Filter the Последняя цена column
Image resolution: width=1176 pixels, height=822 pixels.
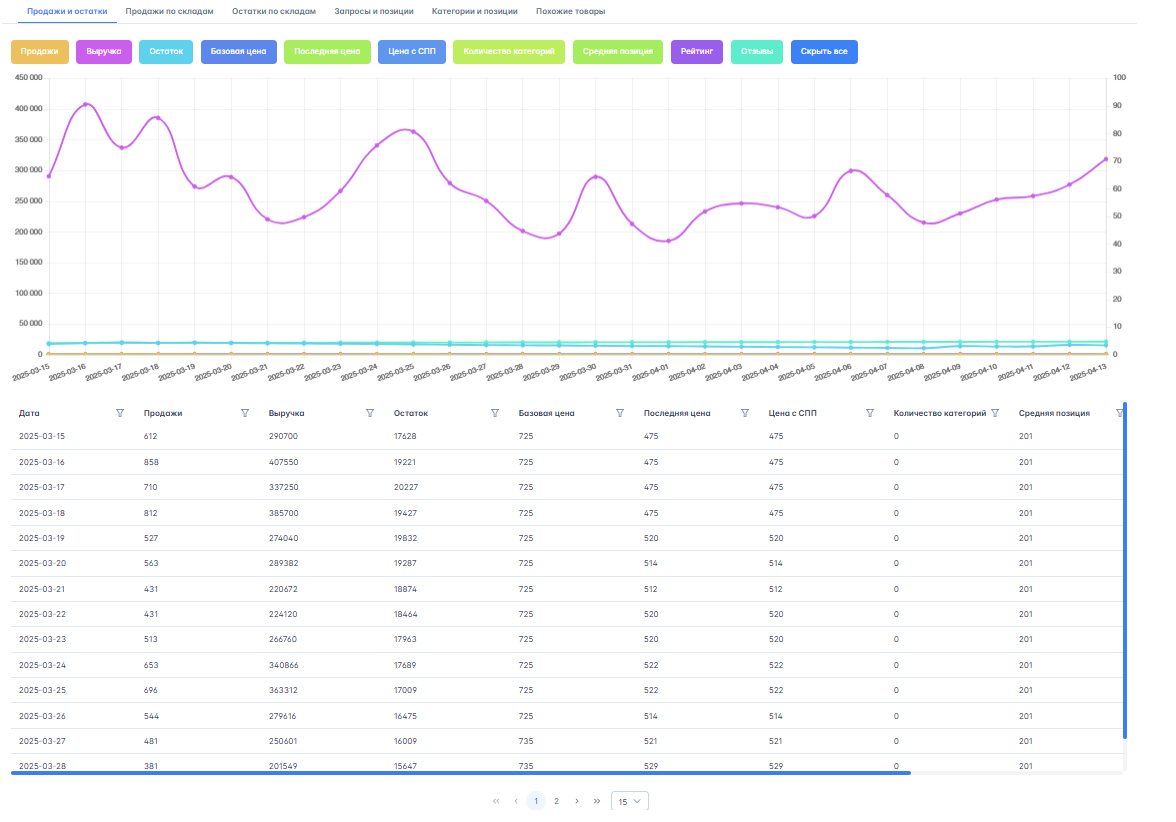click(x=745, y=413)
